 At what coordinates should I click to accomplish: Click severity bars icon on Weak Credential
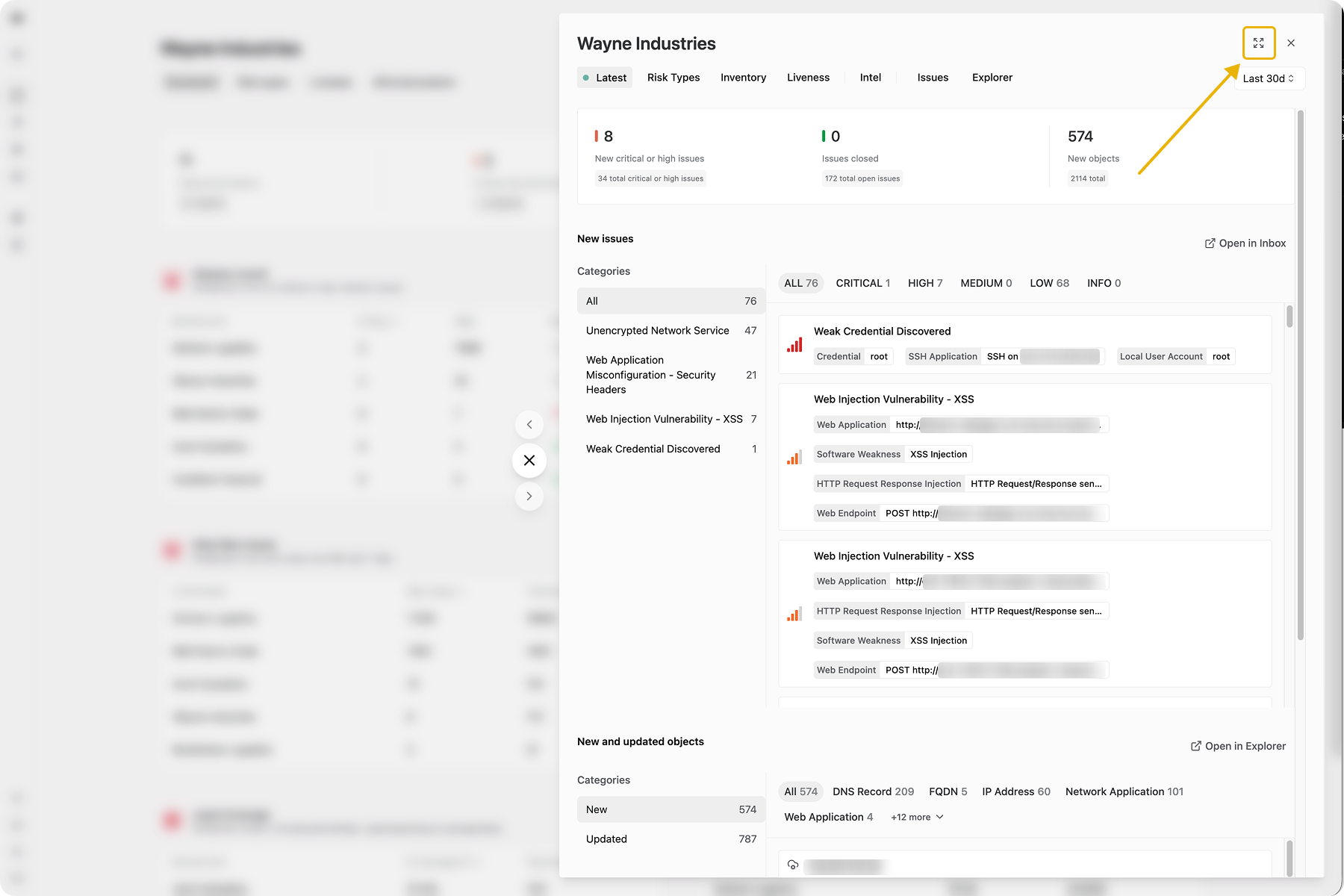pos(794,345)
